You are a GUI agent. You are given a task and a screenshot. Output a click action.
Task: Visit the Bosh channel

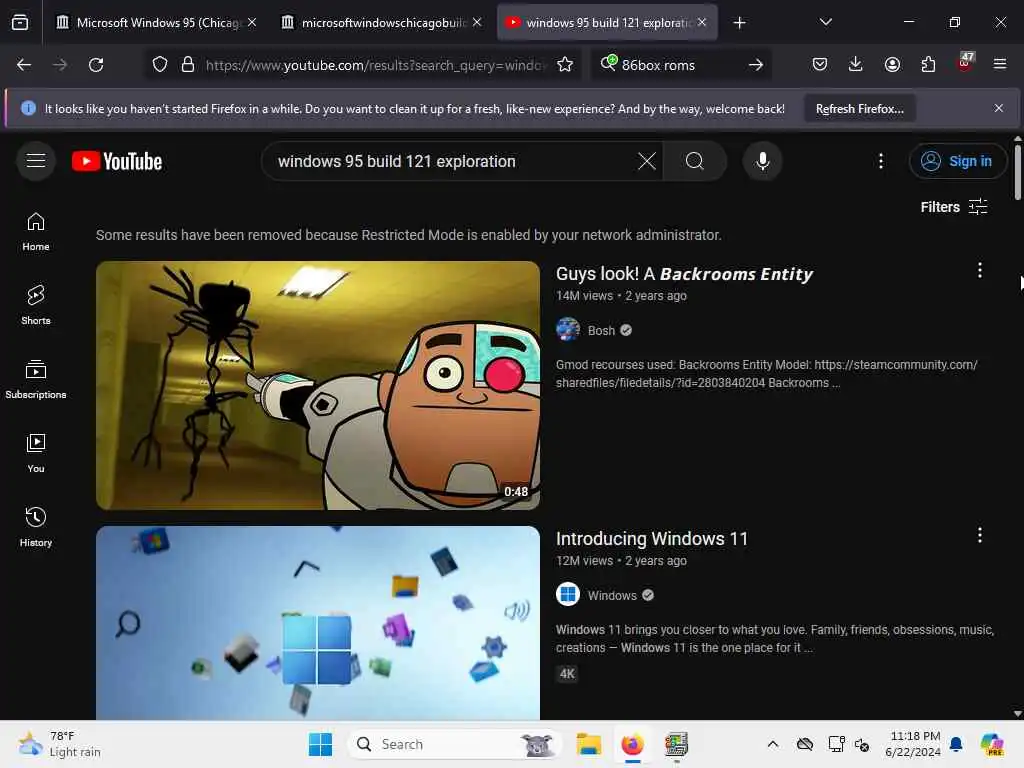tap(601, 330)
